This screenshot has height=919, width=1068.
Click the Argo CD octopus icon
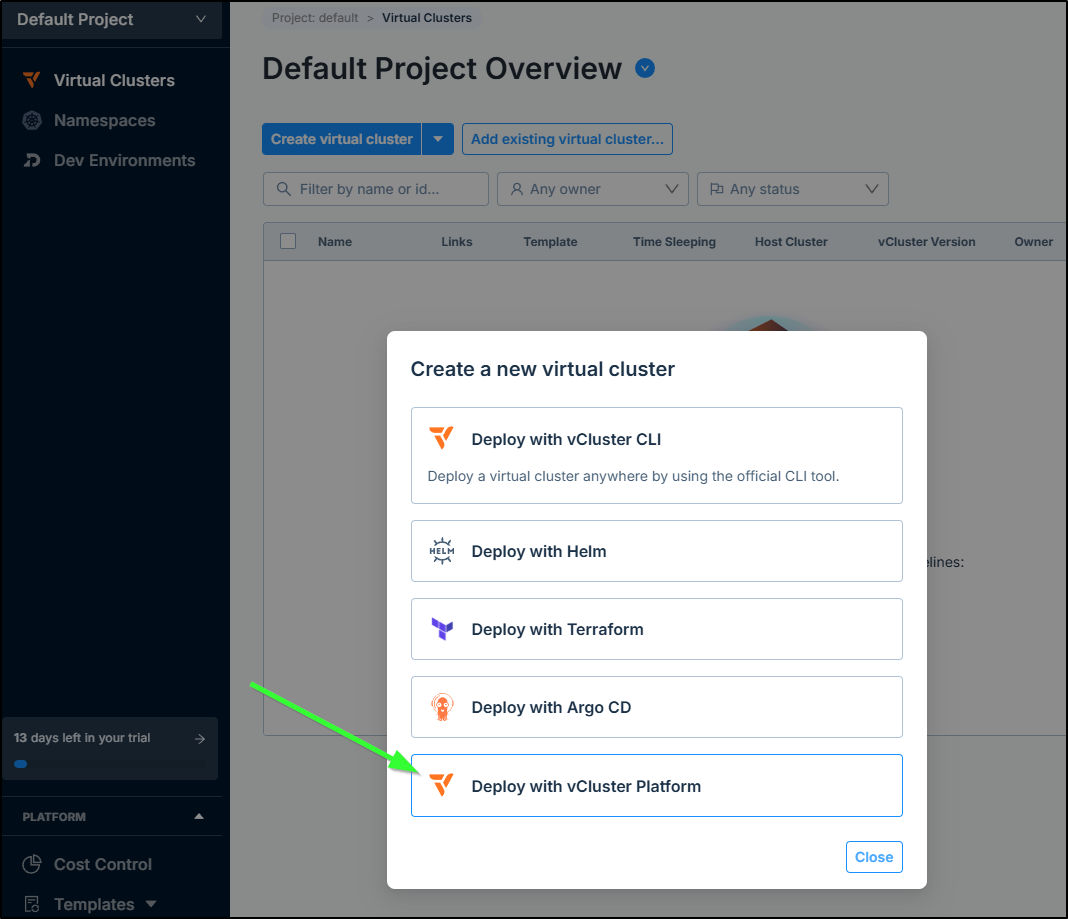pyautogui.click(x=442, y=707)
